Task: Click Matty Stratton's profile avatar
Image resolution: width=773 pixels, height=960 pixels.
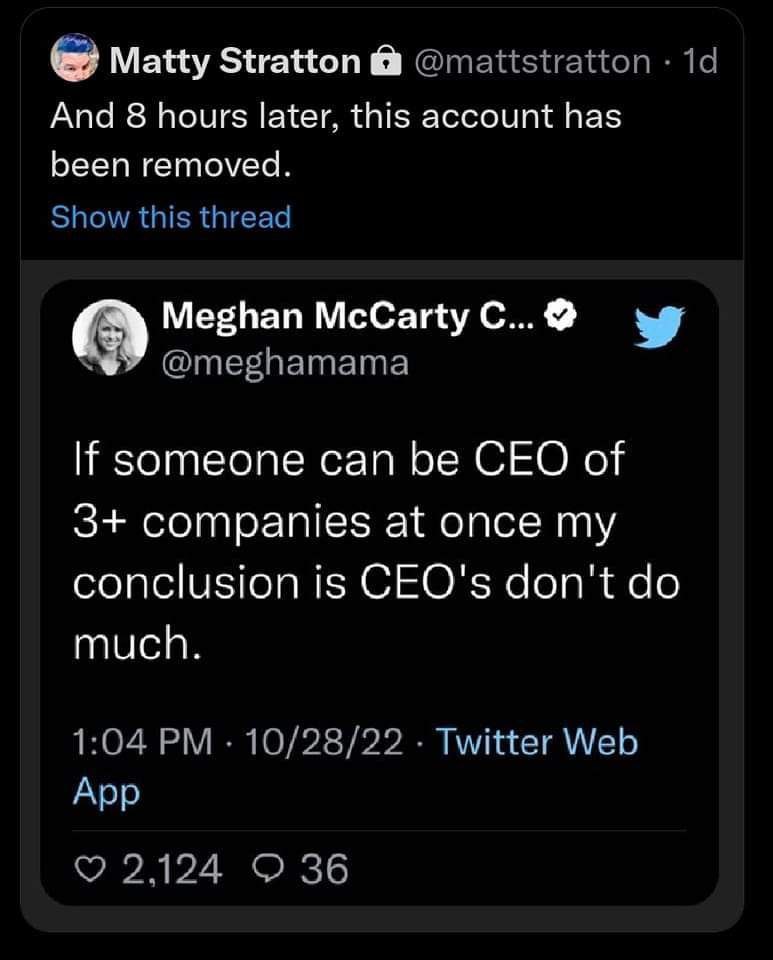Action: coord(75,60)
